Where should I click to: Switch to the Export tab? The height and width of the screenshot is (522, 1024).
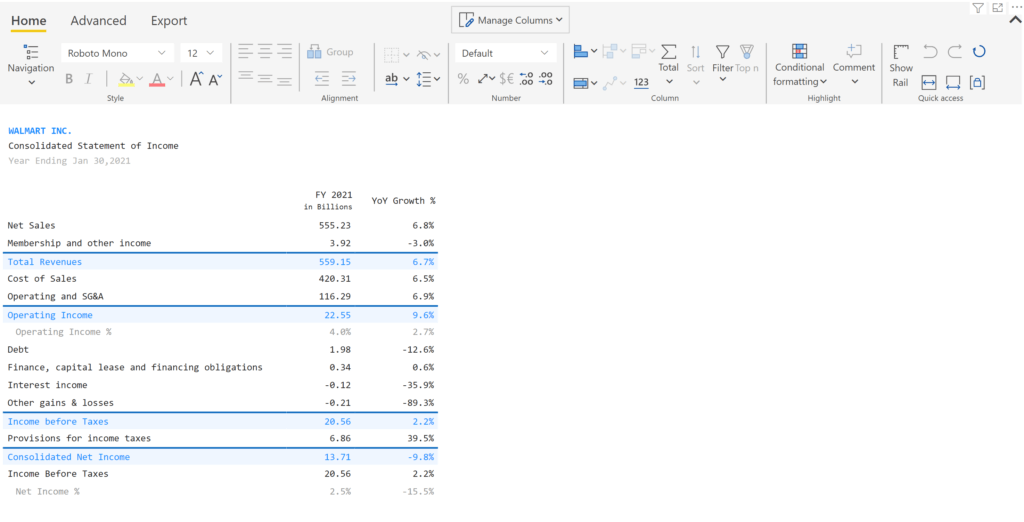(169, 21)
